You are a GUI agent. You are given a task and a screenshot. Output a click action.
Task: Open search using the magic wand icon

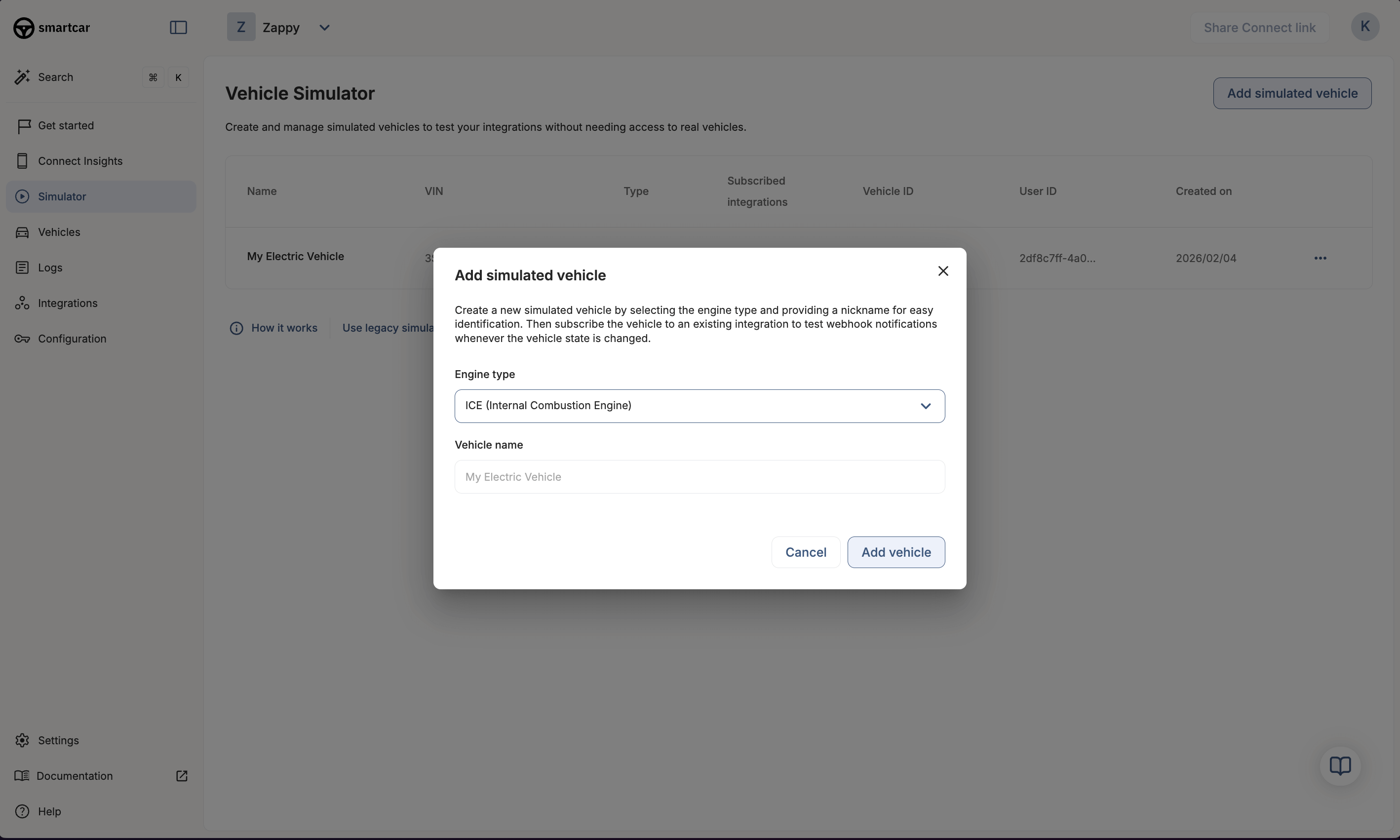[23, 77]
